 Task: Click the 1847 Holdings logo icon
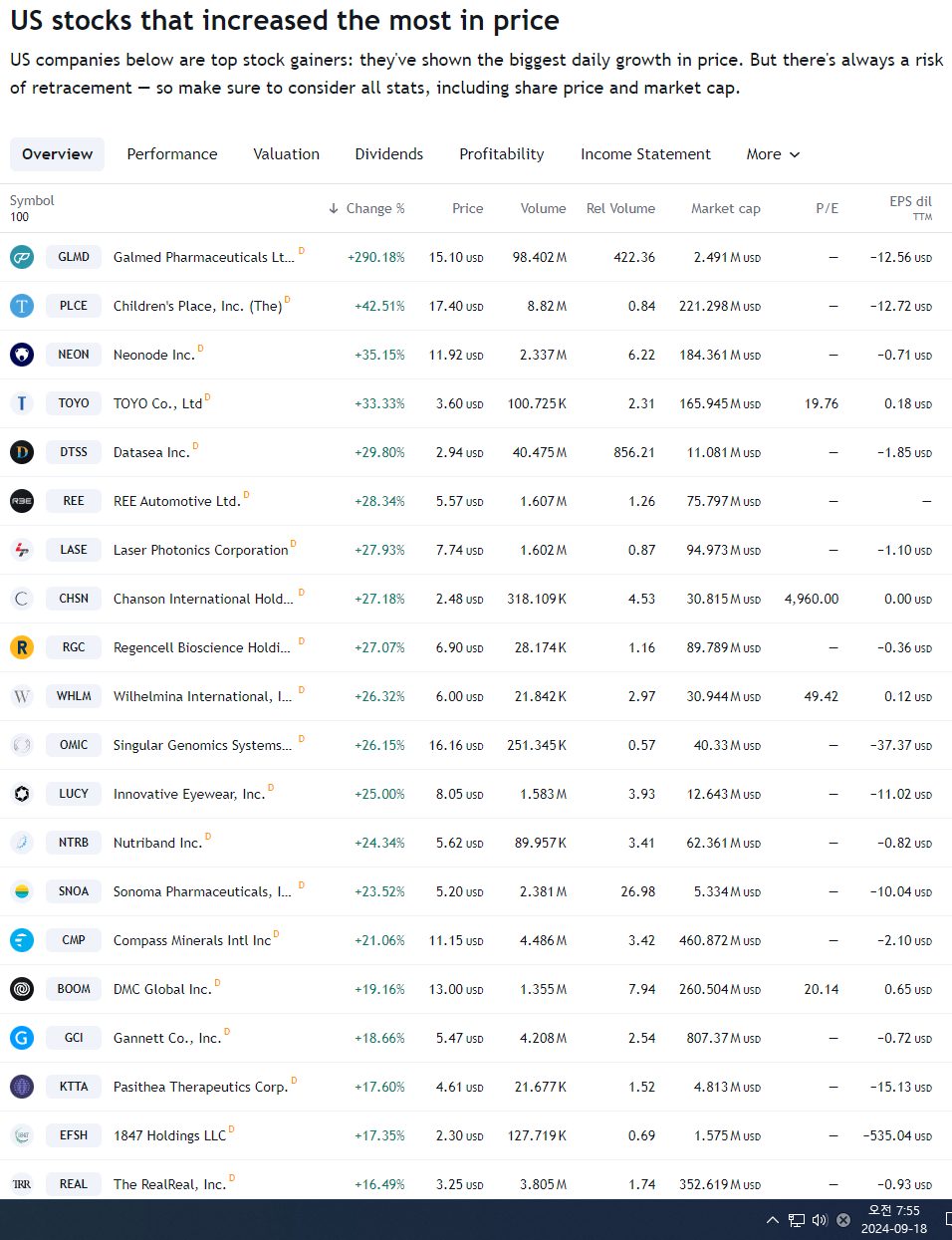click(x=22, y=1135)
